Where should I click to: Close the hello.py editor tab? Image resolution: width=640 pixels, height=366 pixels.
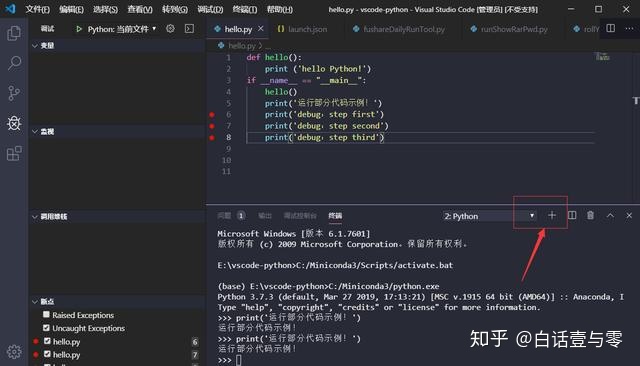[x=261, y=29]
